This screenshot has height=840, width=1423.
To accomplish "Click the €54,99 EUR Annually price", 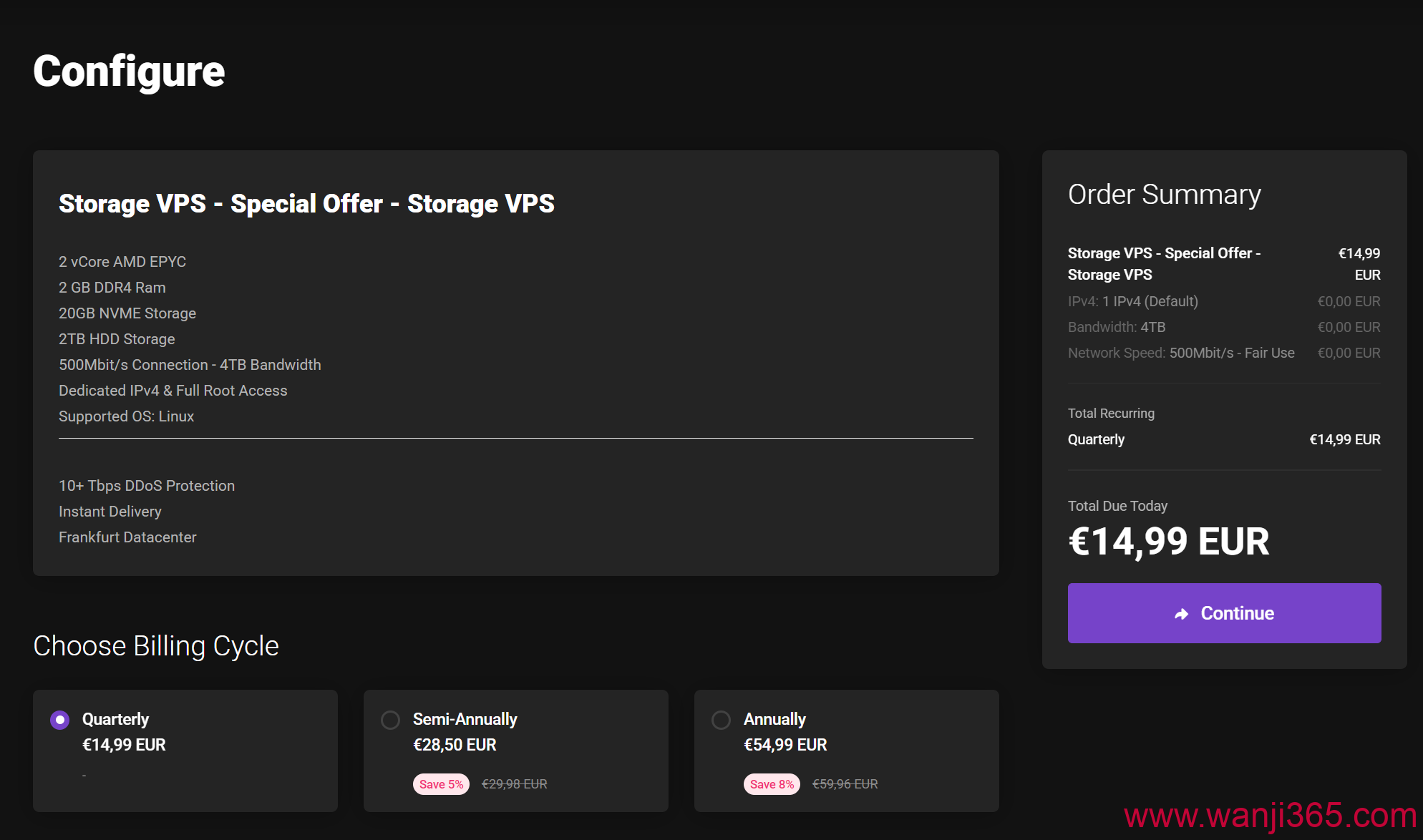I will 785,745.
